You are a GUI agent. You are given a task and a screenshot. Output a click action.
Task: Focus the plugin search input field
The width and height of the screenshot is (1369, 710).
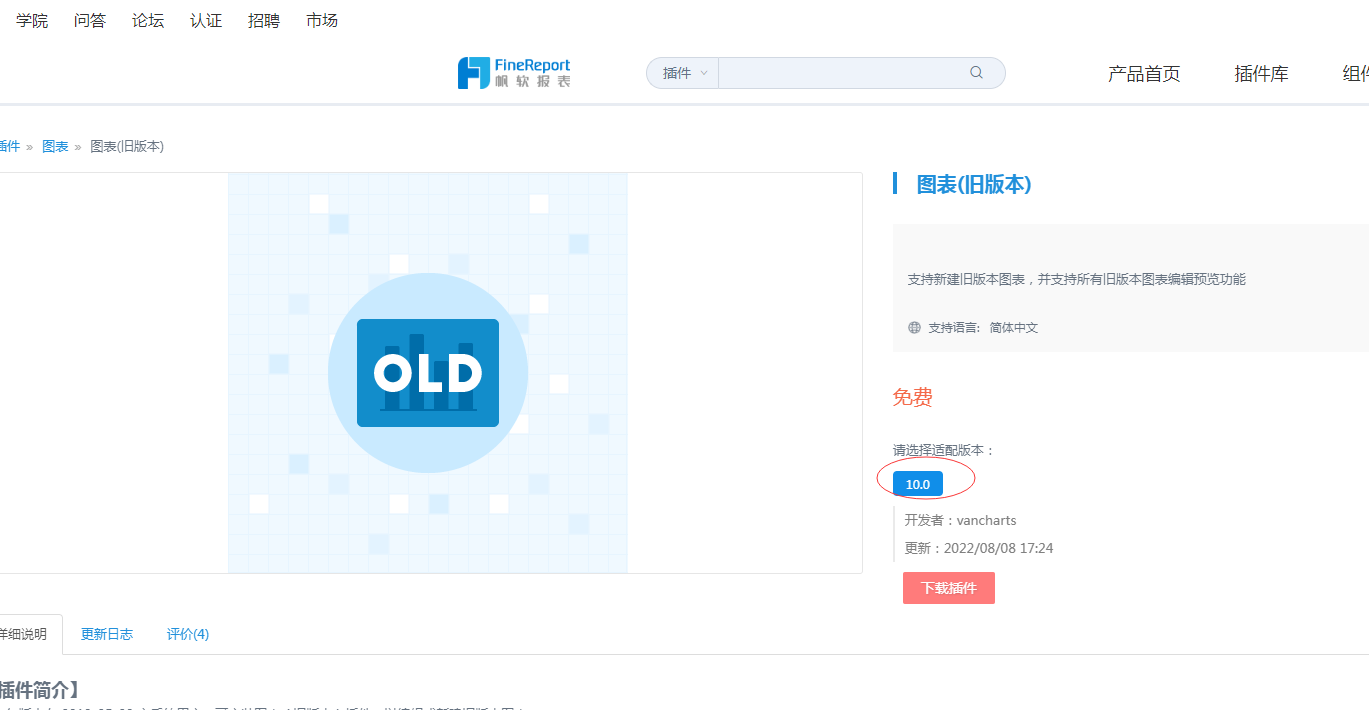click(842, 73)
